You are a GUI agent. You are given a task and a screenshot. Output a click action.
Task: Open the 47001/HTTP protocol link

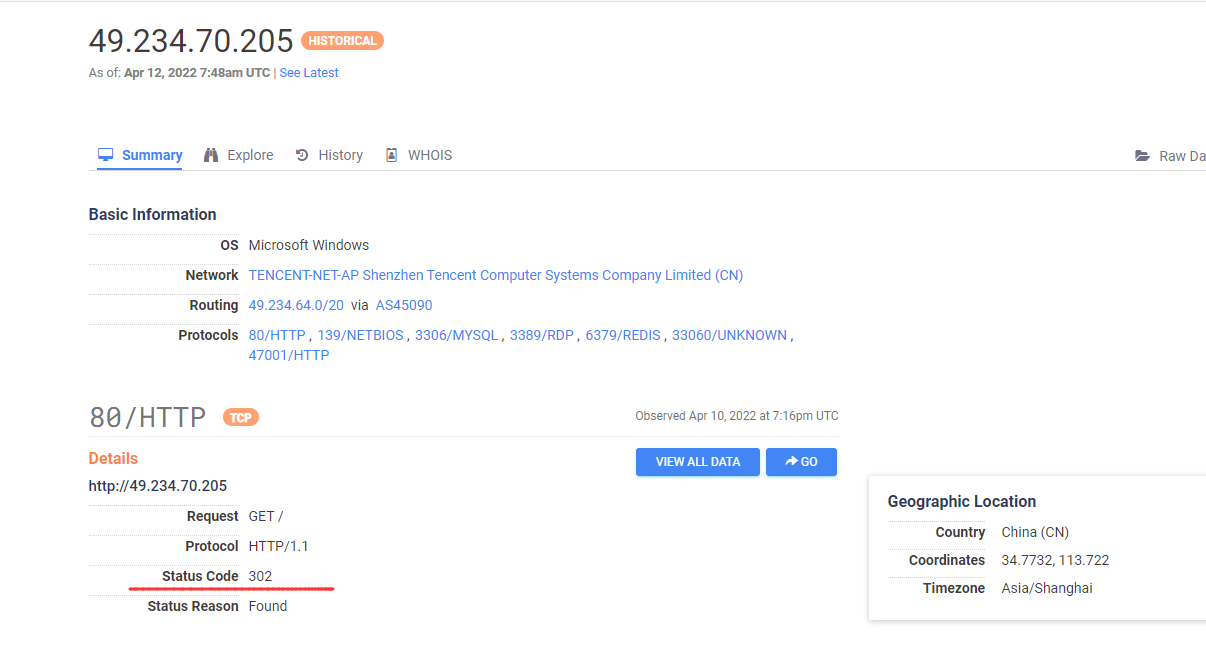tap(289, 355)
